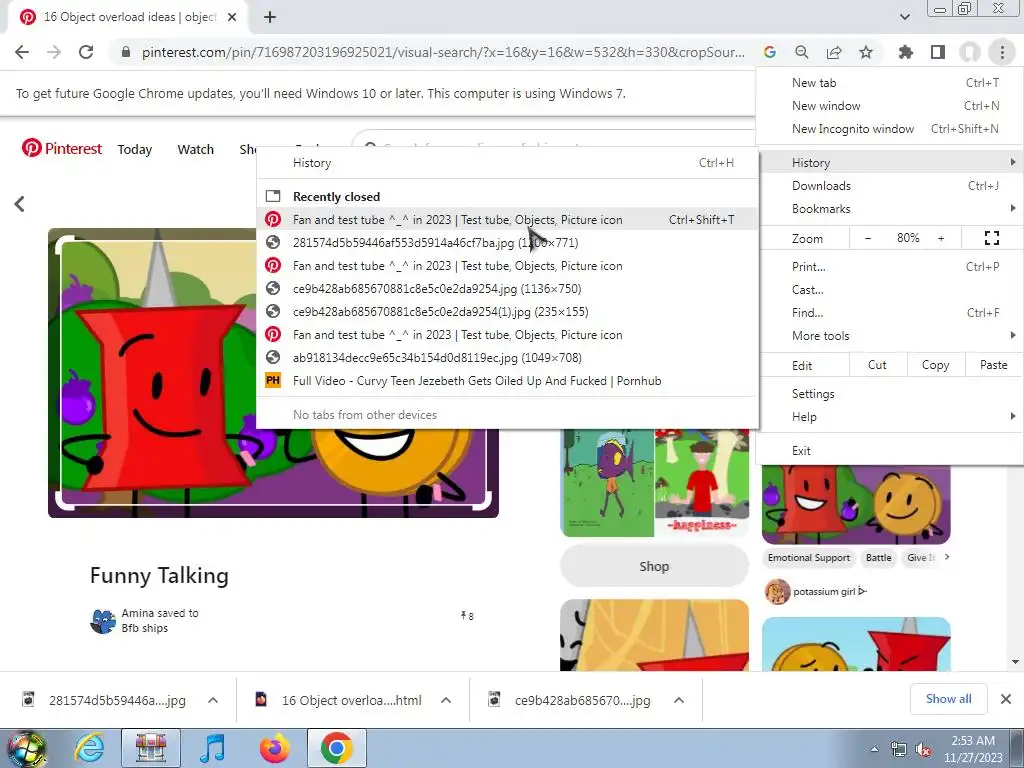Reopen ce9b428ab685670881c8e5c0e2da9254.jpg (1136×750)
The image size is (1024, 768).
pos(507,289)
